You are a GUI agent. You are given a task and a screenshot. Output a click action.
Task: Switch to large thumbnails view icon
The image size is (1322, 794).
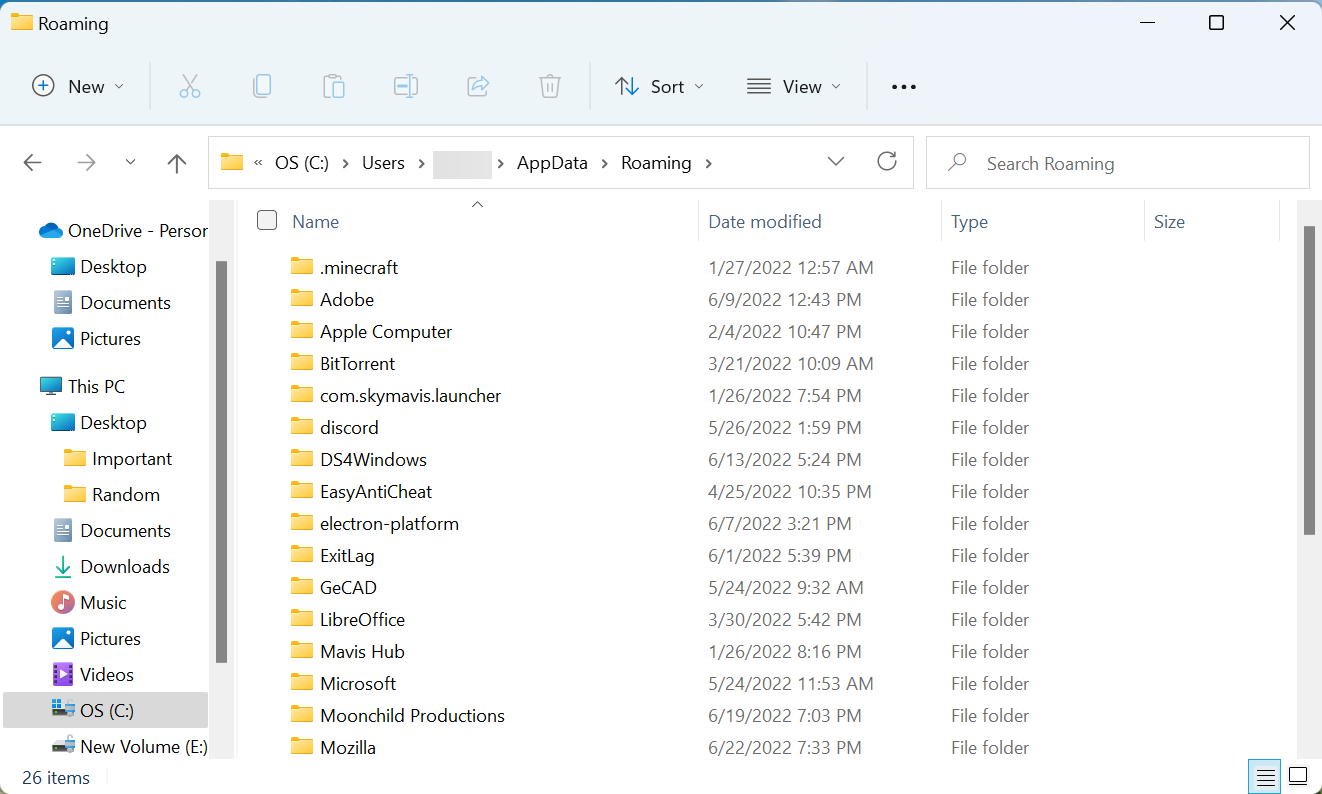tap(1298, 776)
